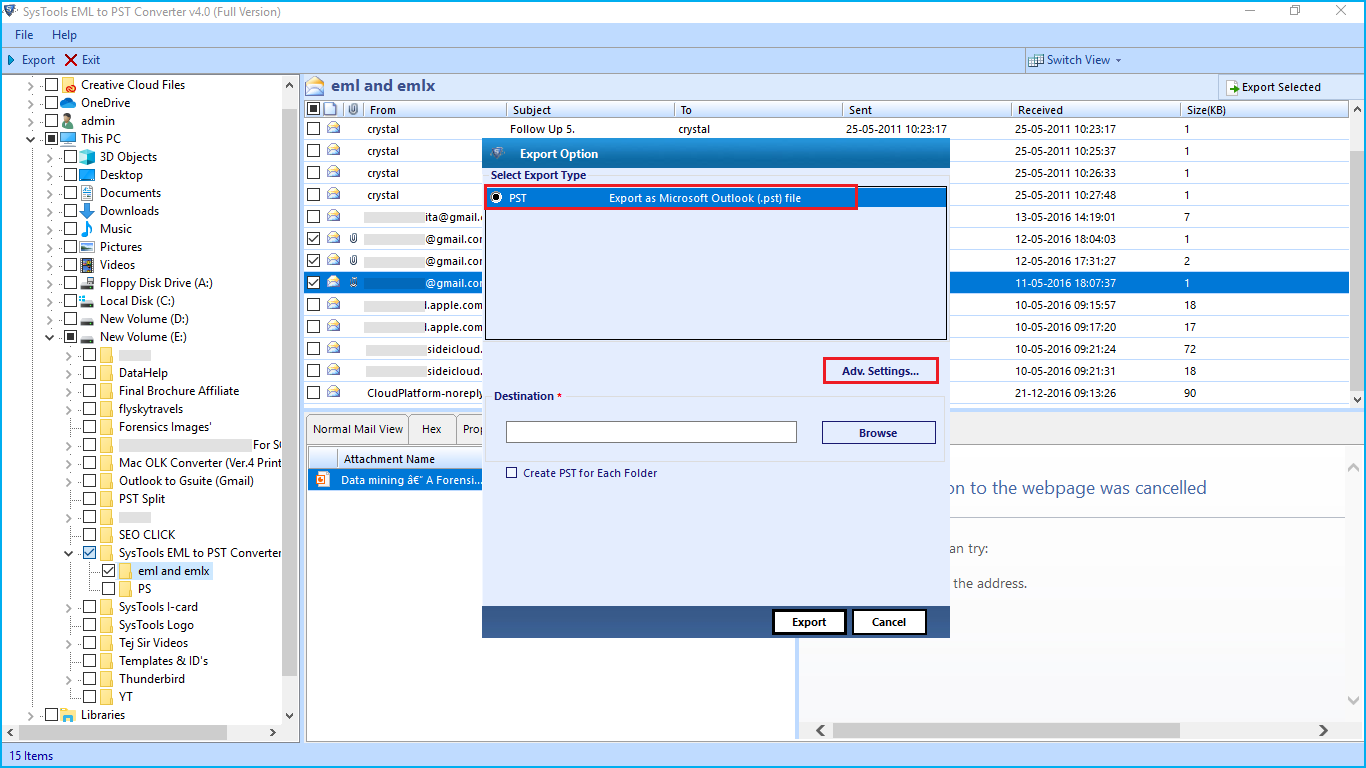Cancel the Export Option dialog

(x=889, y=622)
